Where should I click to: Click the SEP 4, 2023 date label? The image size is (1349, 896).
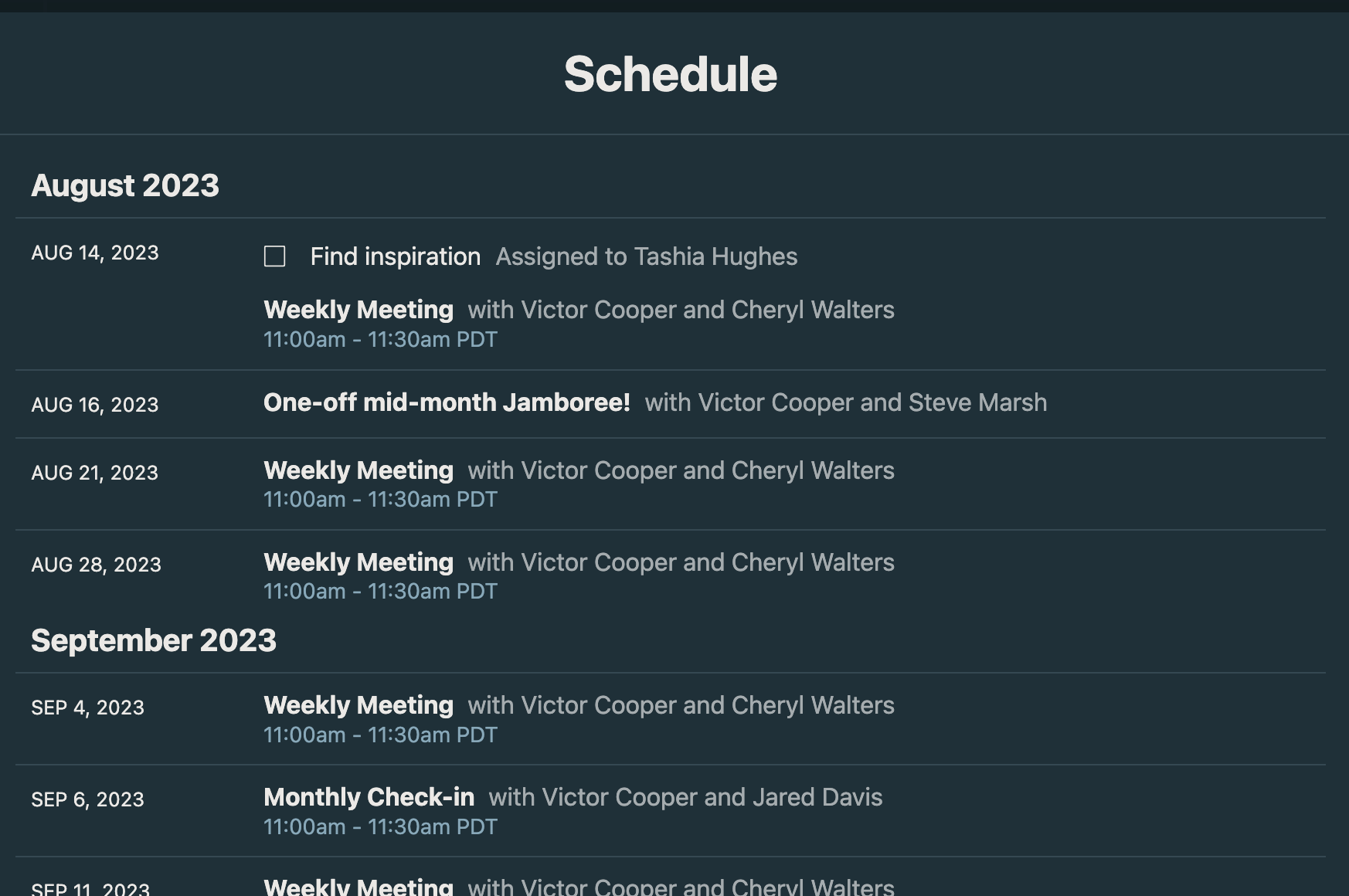click(88, 708)
